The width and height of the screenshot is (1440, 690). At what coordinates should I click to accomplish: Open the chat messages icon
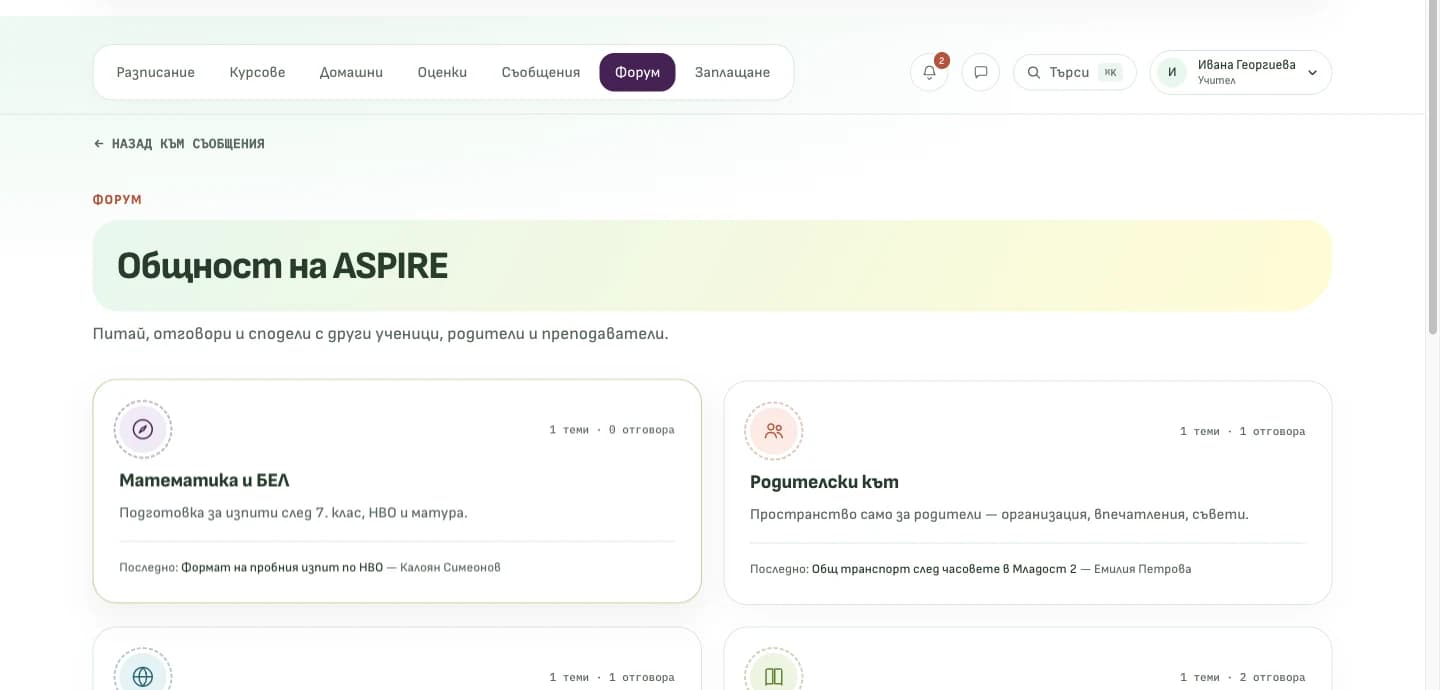981,72
